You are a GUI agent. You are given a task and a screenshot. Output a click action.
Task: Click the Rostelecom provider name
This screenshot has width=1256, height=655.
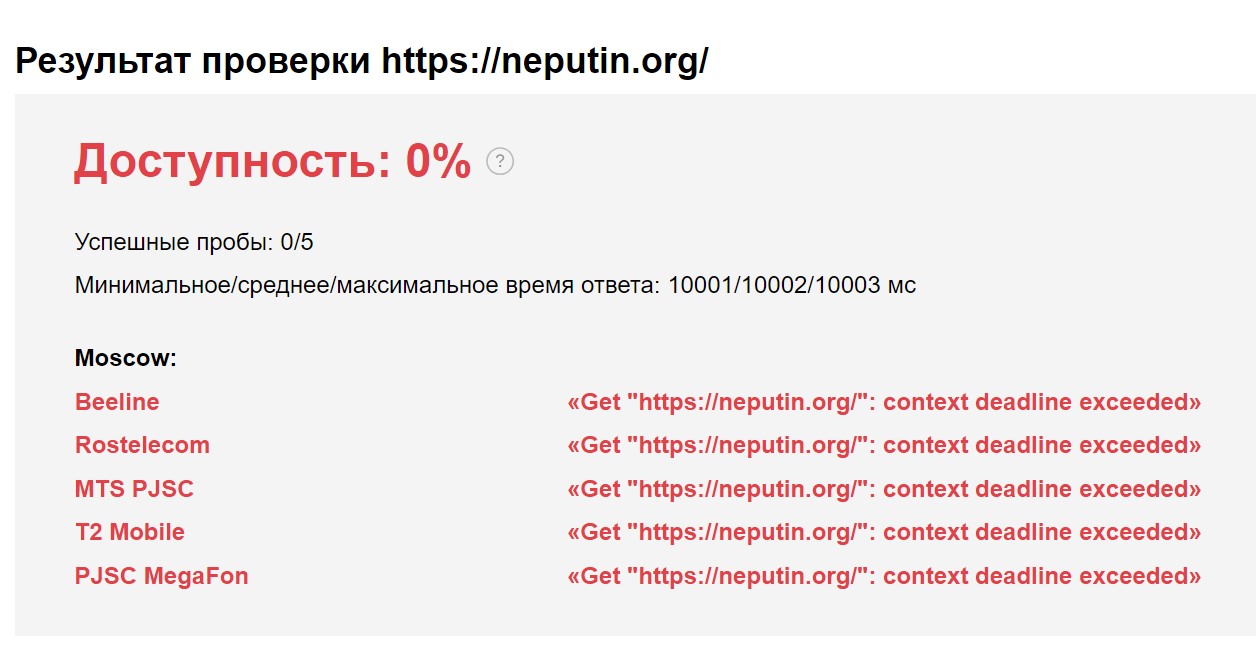(142, 445)
